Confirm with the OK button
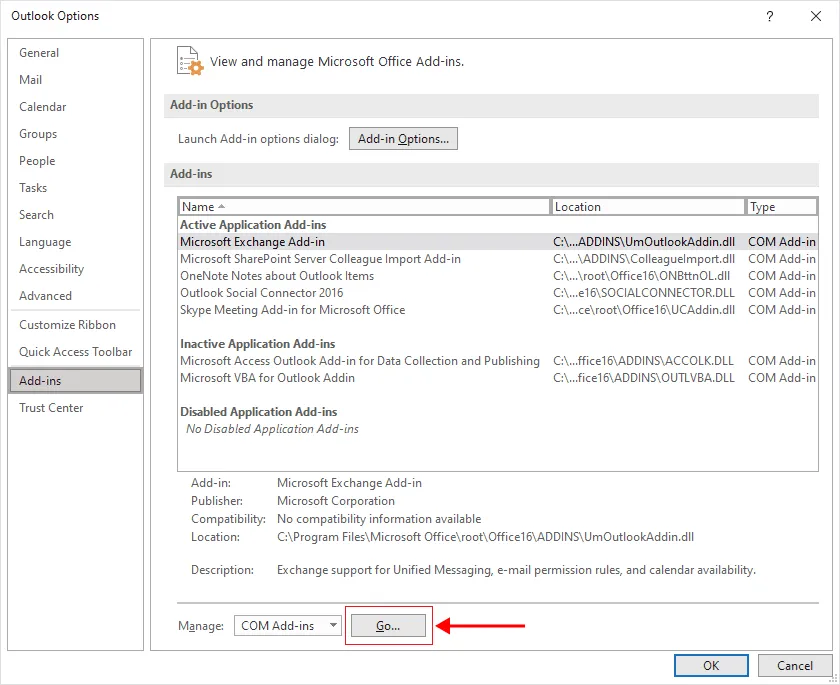 [711, 666]
